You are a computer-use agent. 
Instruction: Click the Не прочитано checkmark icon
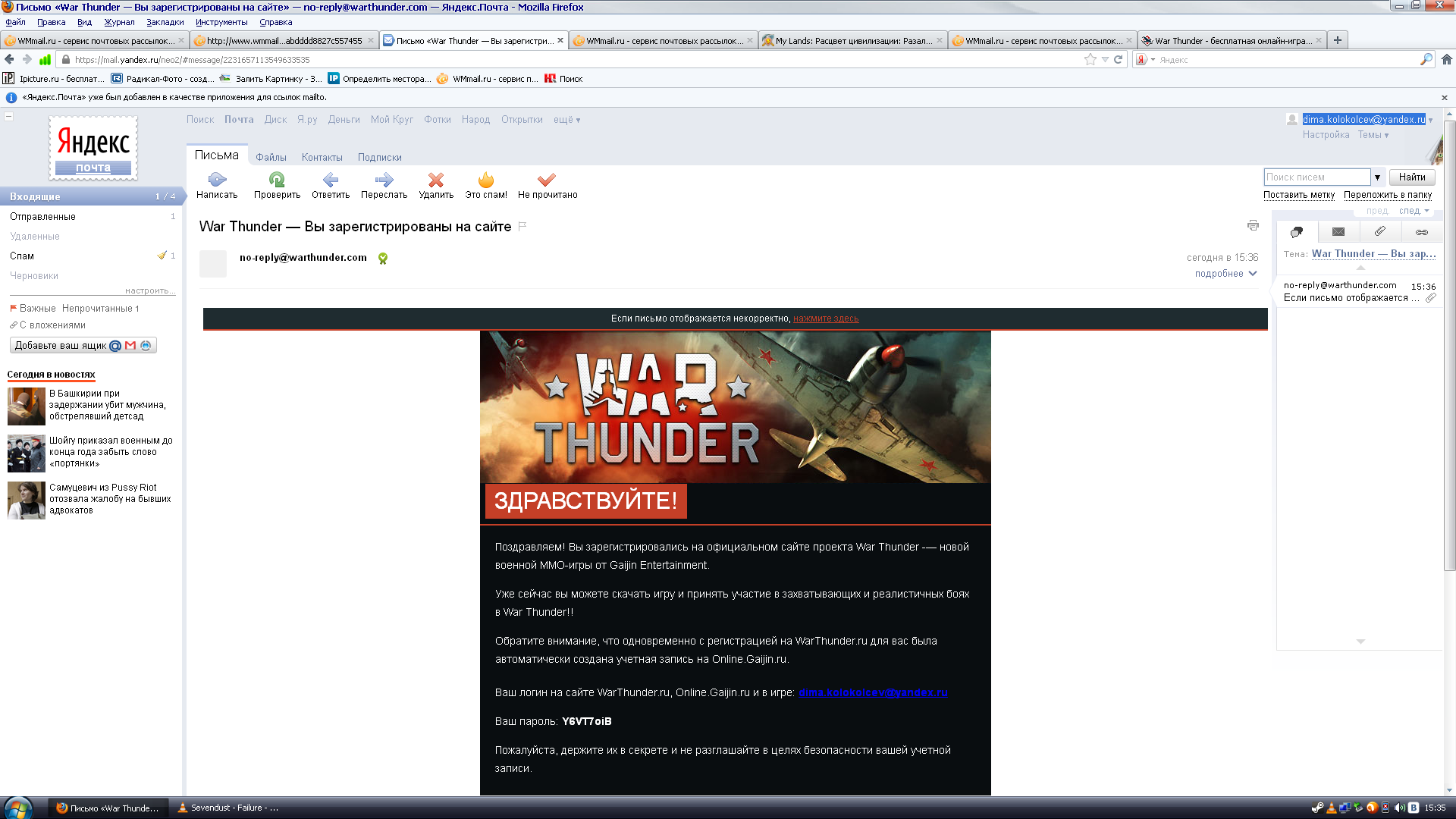[547, 180]
